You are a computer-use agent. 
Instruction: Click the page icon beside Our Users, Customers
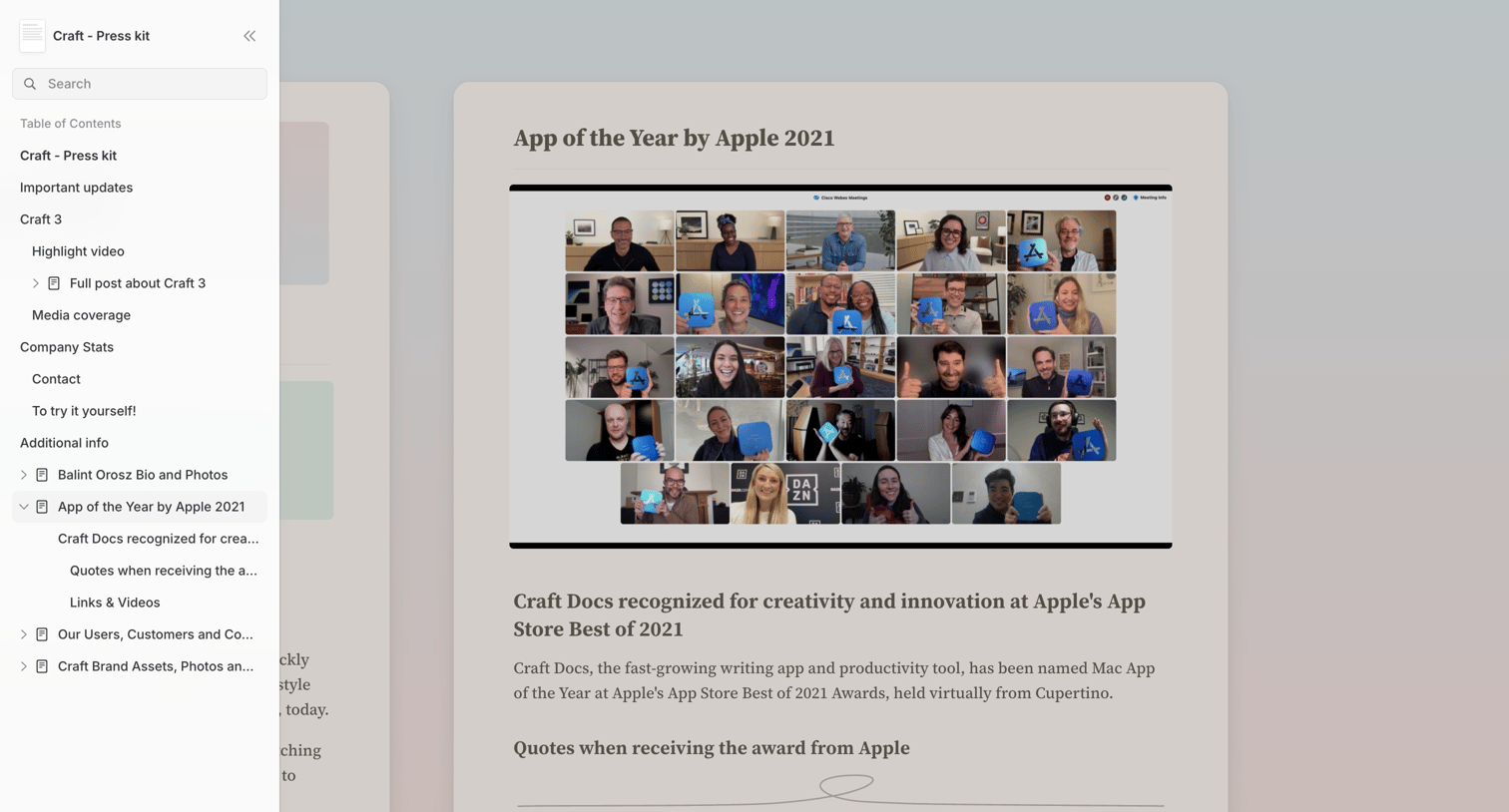click(x=42, y=634)
